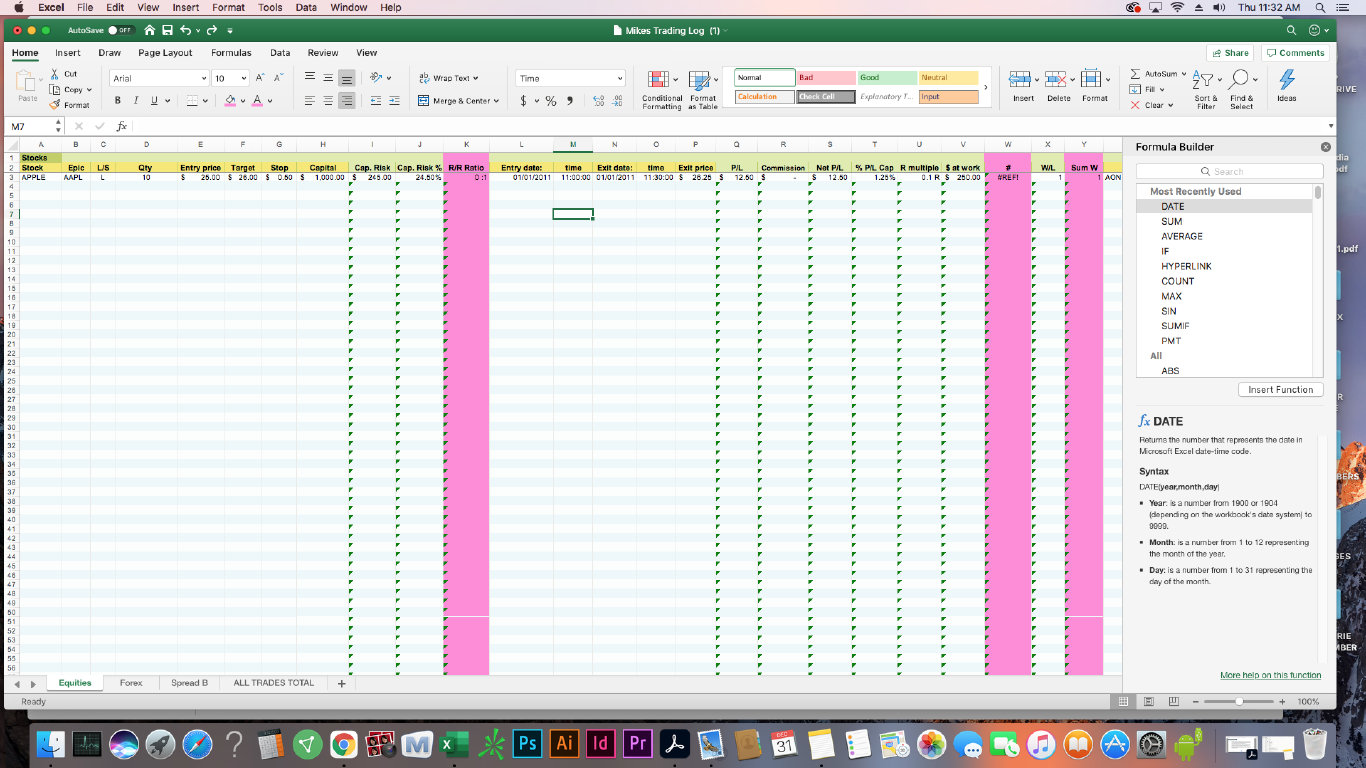Open Photoshop from the Dock
Viewport: 1366px width, 768px height.
[527, 744]
